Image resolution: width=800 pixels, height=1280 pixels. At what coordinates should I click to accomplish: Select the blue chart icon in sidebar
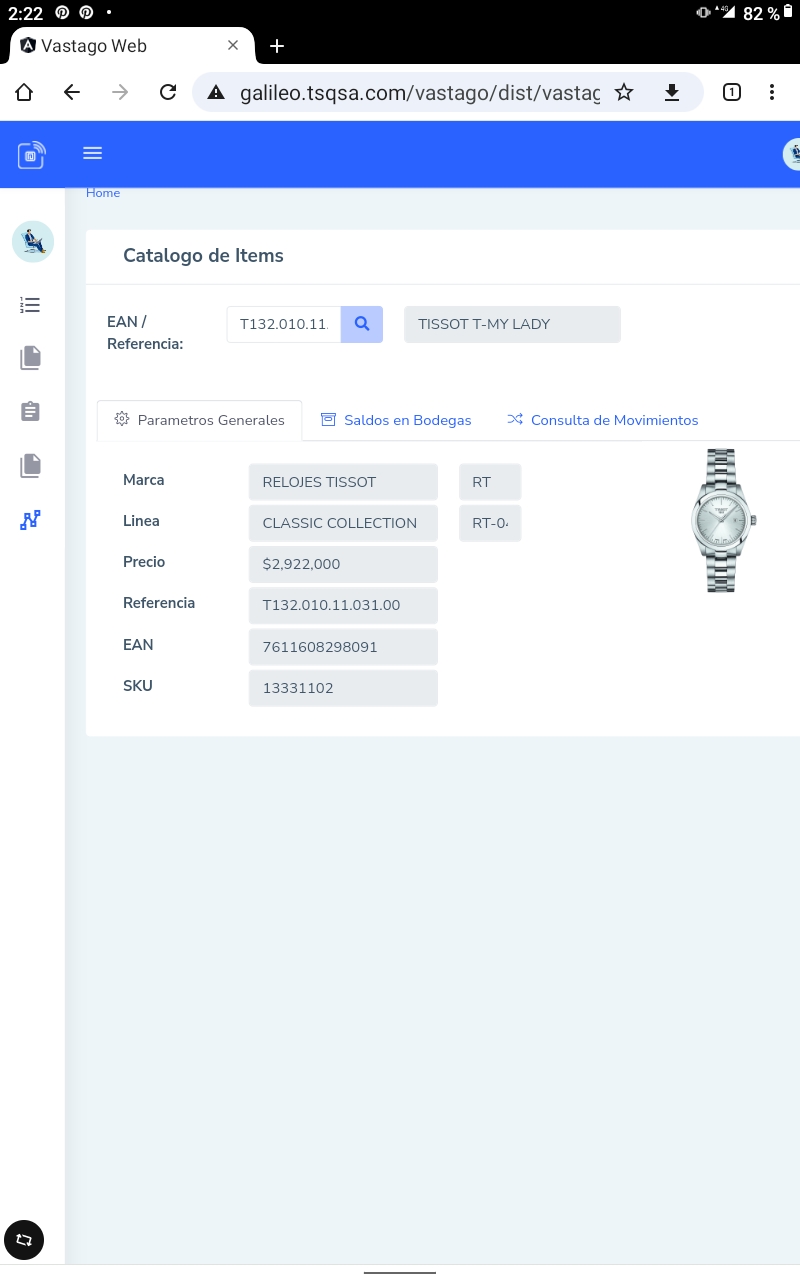pyautogui.click(x=30, y=520)
